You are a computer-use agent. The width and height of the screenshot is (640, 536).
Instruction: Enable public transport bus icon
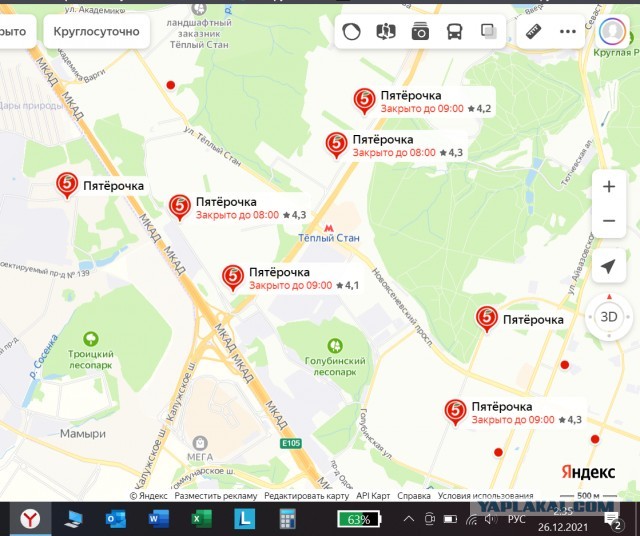[454, 31]
